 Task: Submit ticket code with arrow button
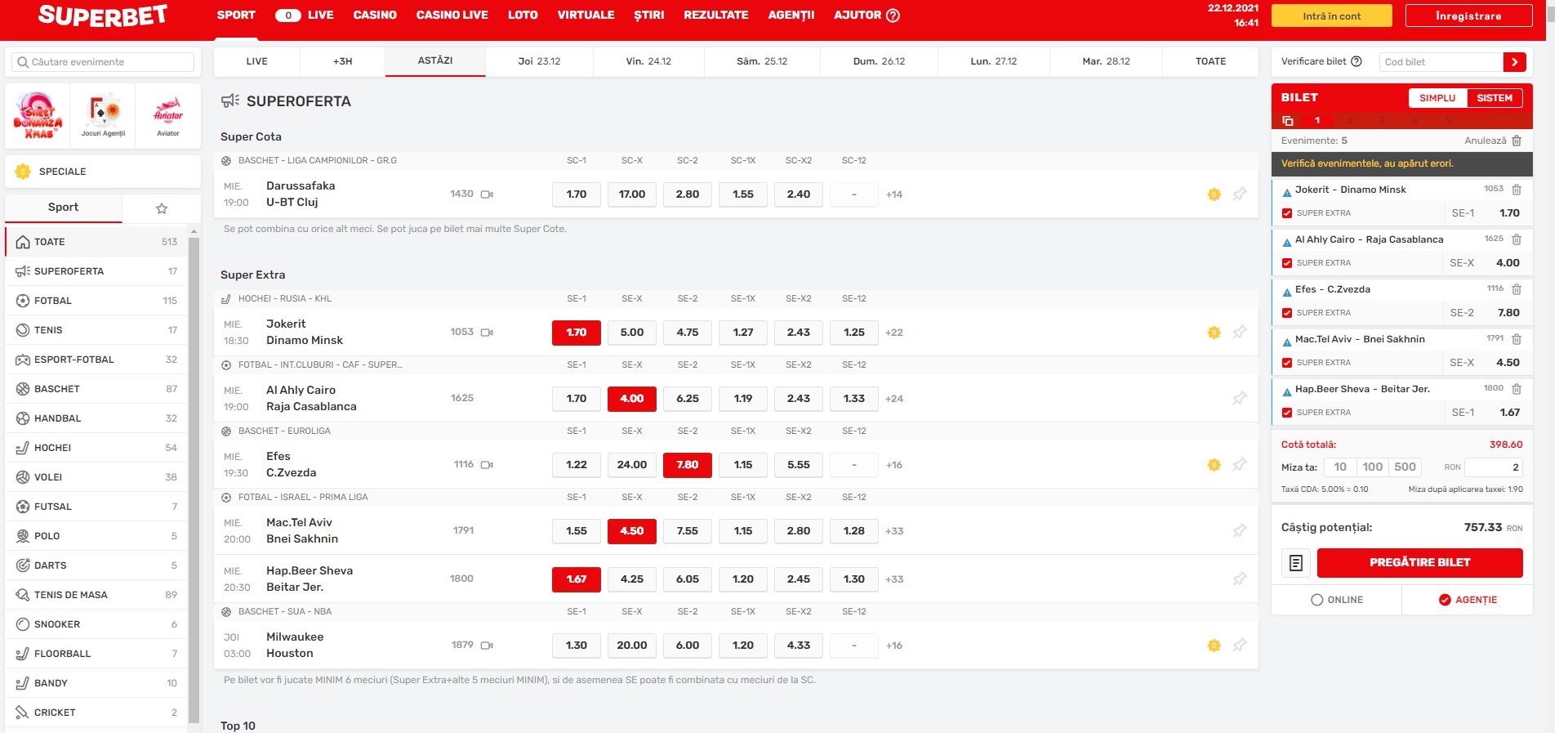point(1514,62)
